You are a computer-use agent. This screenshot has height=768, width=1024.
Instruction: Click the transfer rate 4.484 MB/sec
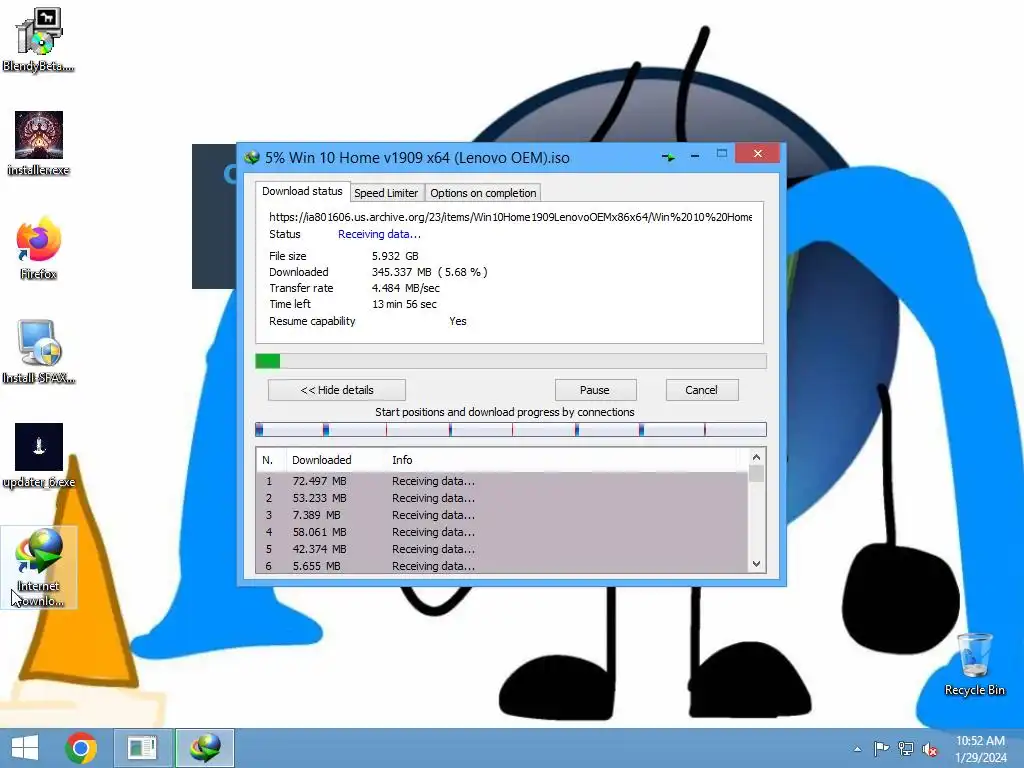coord(406,288)
